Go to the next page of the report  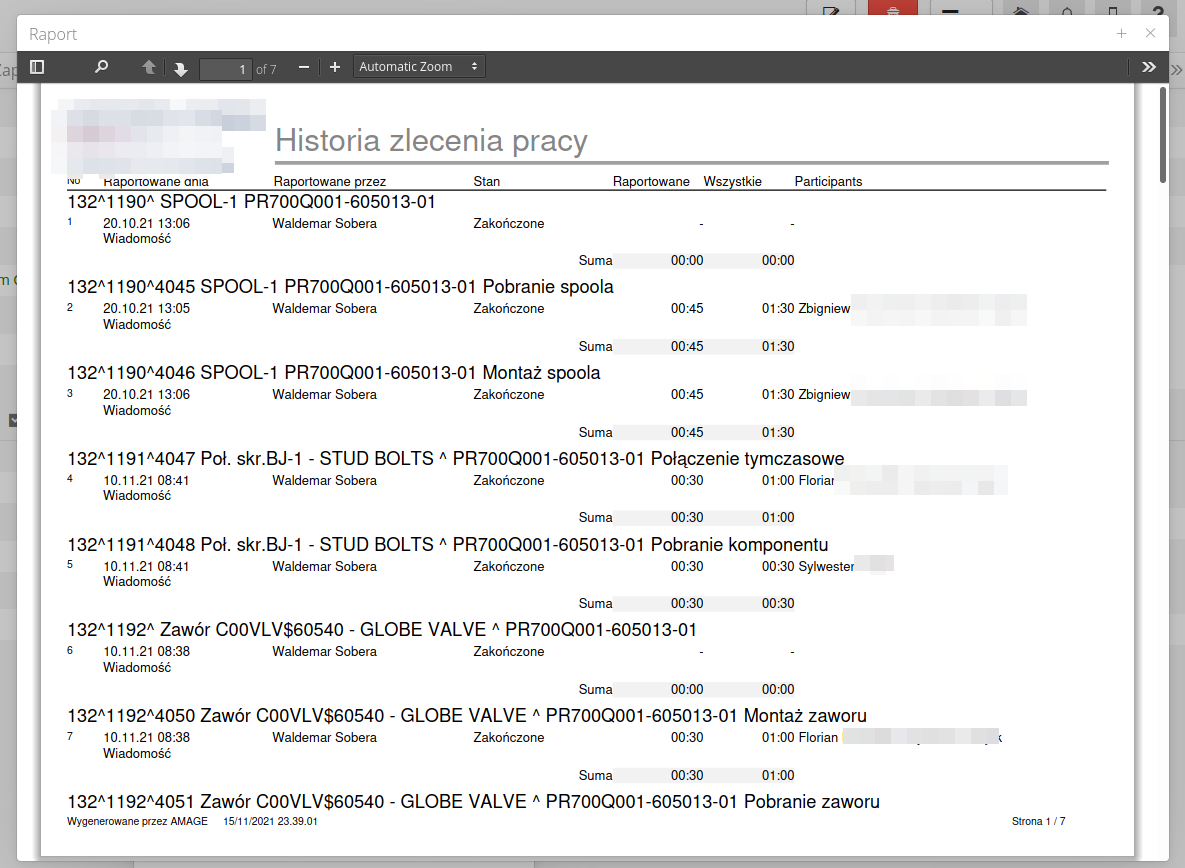click(180, 66)
